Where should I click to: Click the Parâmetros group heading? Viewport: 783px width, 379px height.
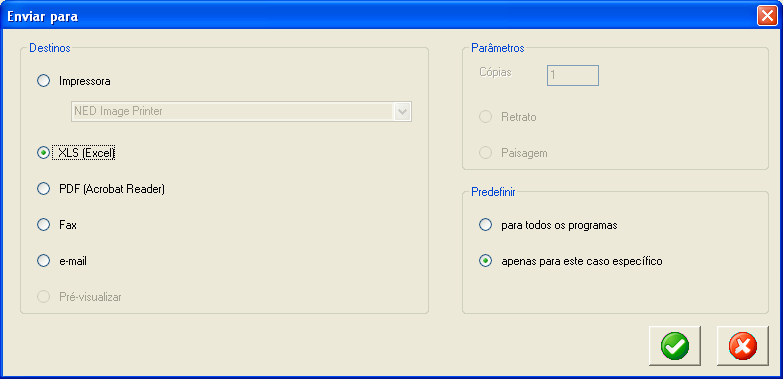(498, 48)
